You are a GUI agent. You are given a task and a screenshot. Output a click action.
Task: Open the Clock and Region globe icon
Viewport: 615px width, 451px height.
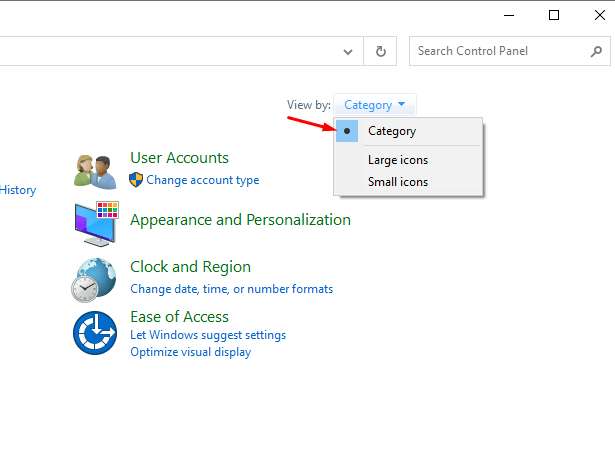coord(94,280)
